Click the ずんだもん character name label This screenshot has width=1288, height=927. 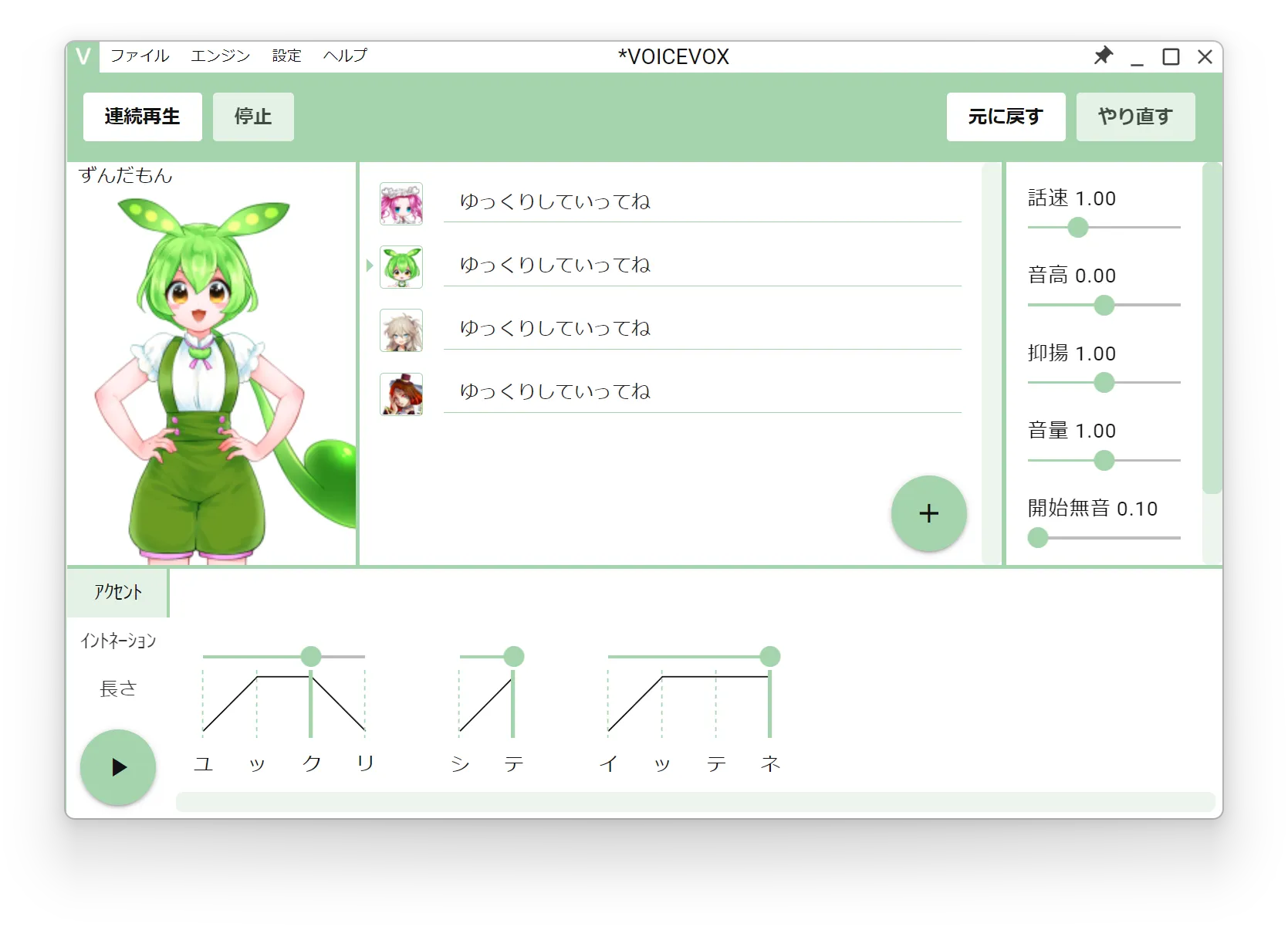[x=125, y=175]
